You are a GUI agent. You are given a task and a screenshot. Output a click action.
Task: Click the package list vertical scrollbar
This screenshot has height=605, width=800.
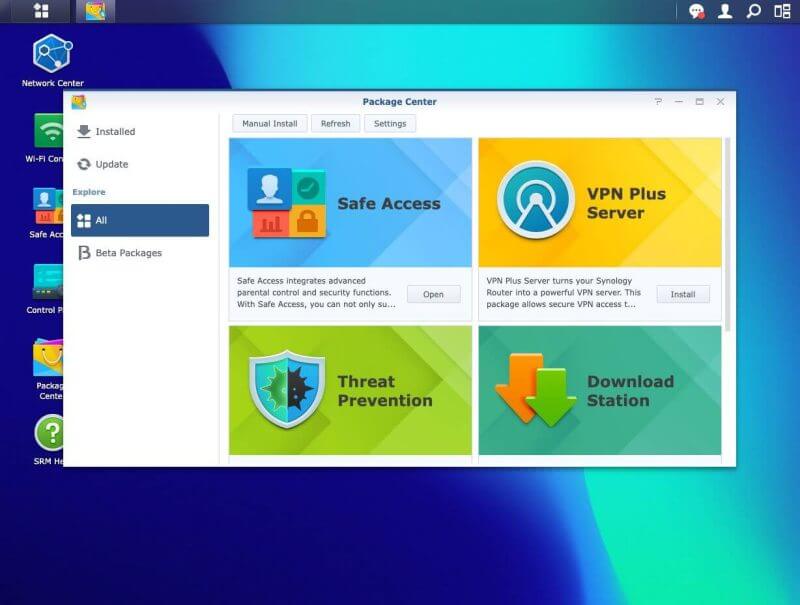tap(728, 235)
